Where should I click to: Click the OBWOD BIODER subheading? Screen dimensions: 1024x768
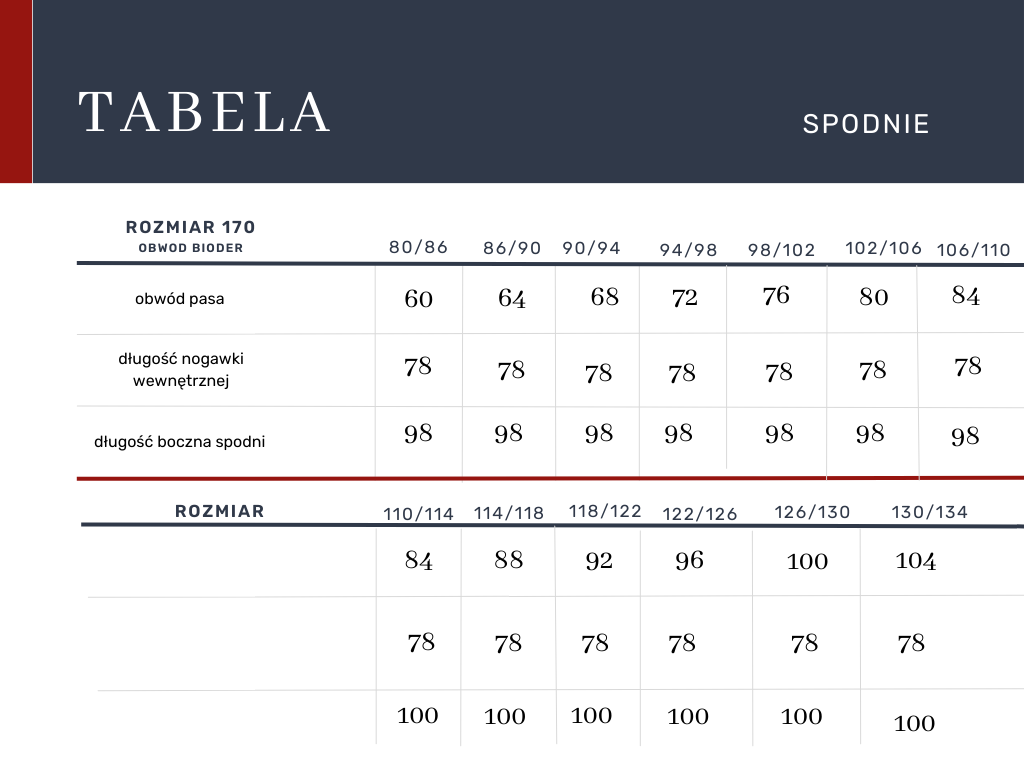[190, 248]
